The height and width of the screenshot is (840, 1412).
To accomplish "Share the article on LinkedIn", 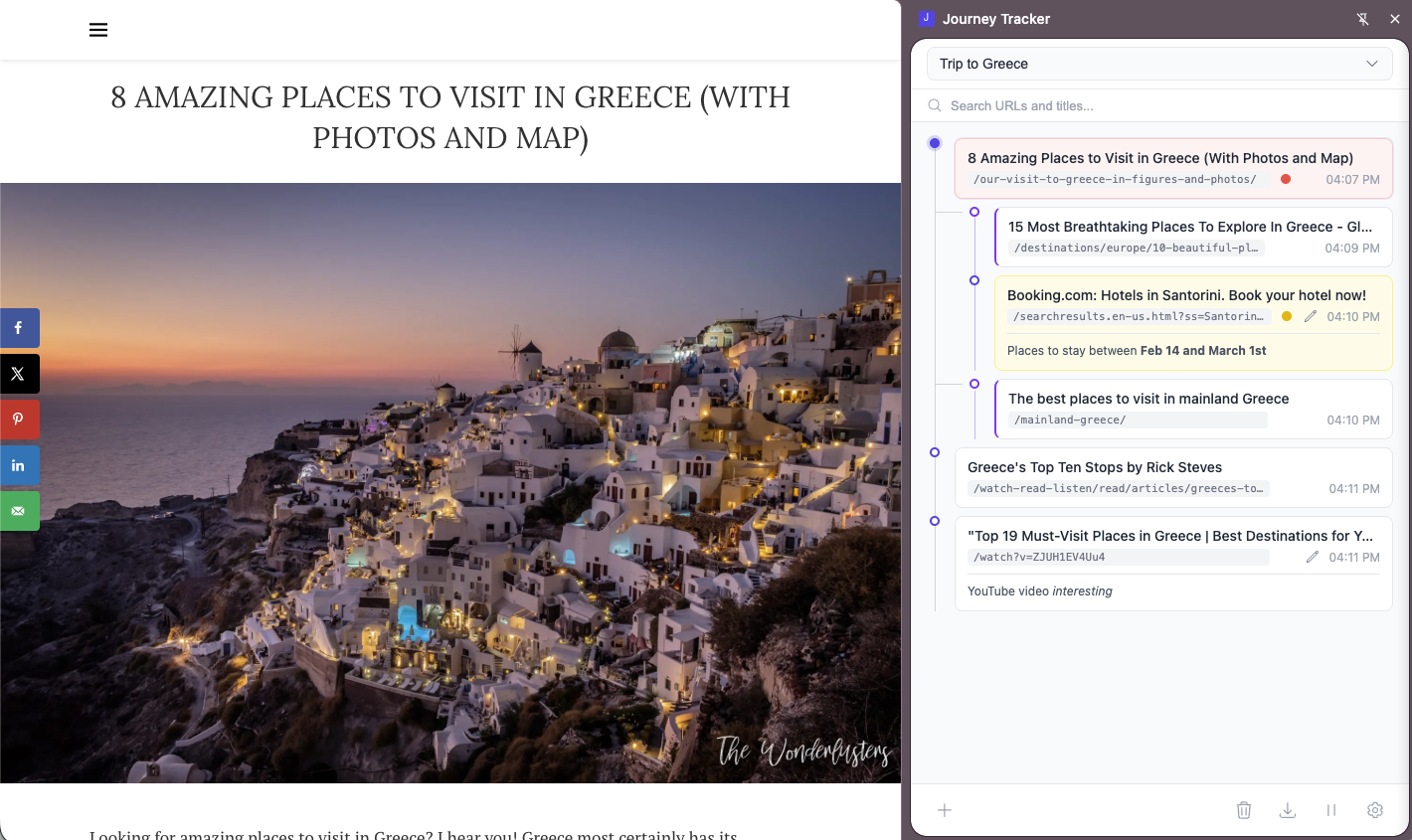I will point(19,465).
